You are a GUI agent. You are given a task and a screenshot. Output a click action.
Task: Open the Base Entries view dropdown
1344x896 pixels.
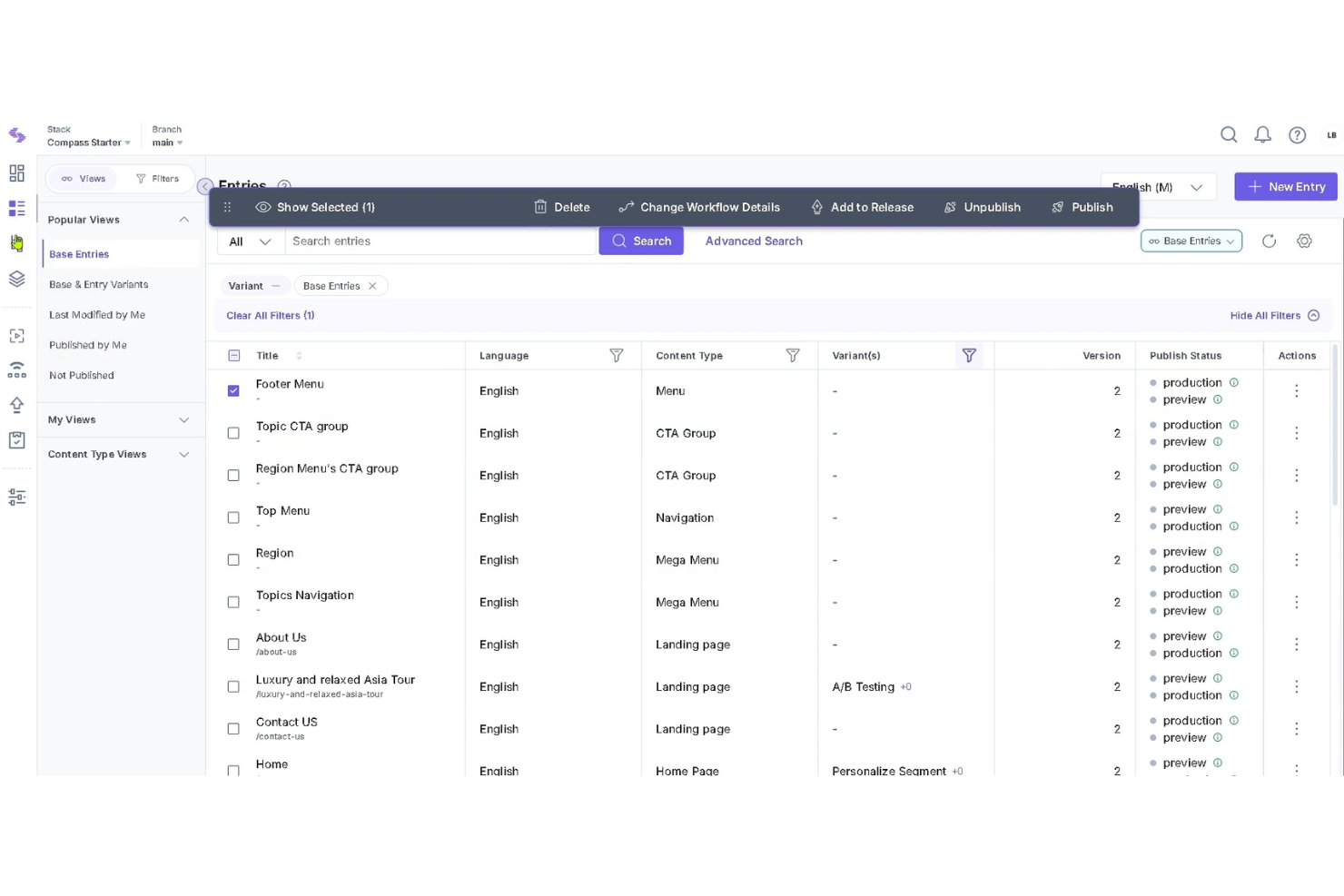pyautogui.click(x=1191, y=241)
